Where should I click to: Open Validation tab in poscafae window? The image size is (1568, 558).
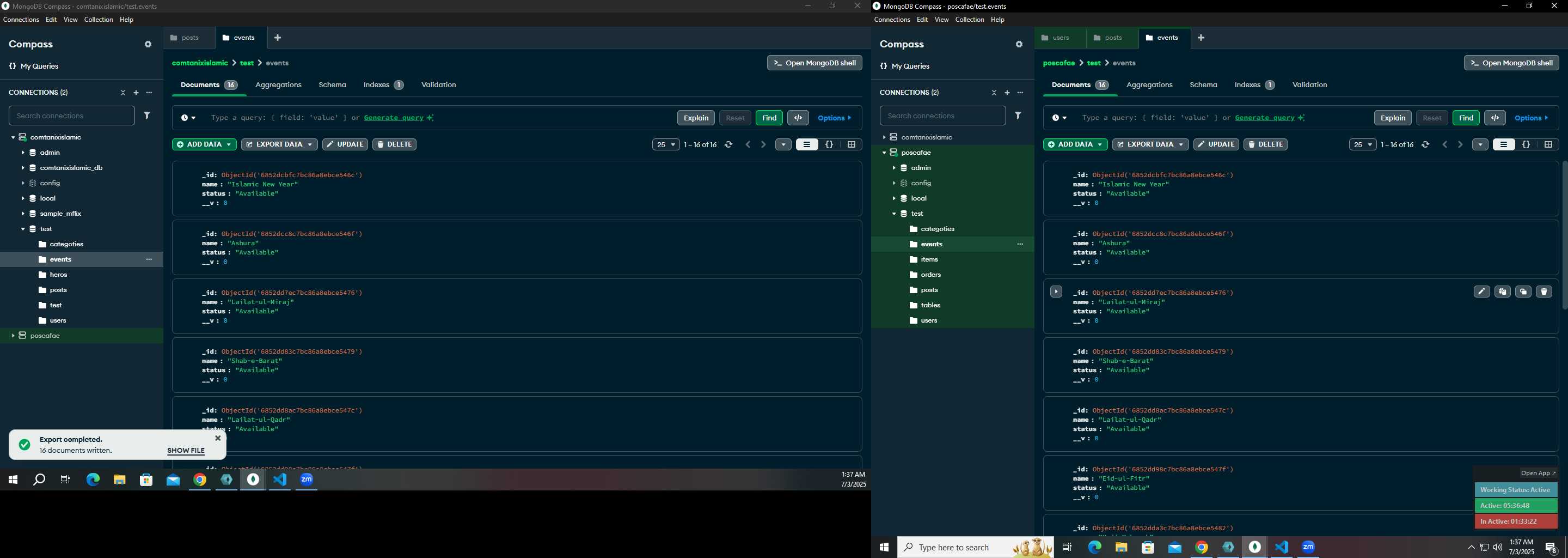tap(1309, 84)
